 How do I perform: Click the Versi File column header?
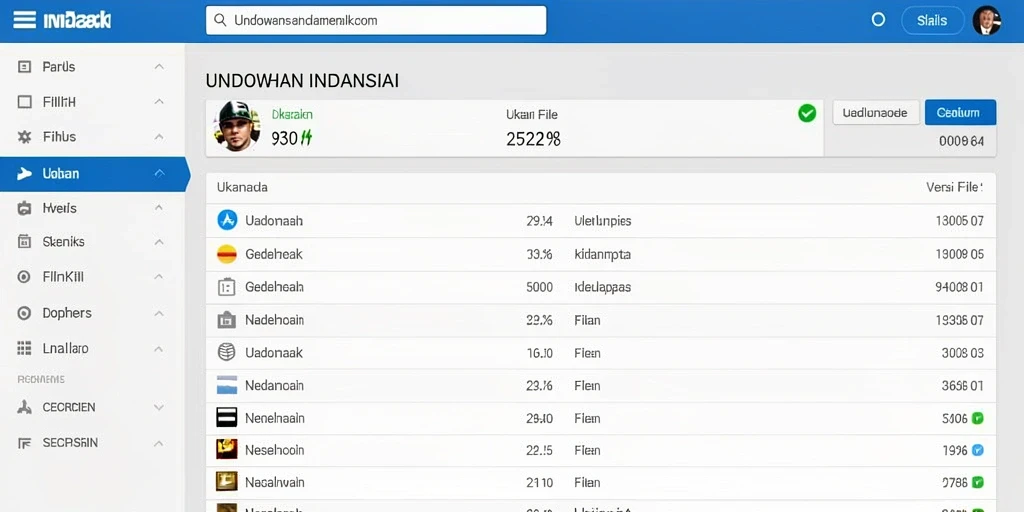point(954,187)
